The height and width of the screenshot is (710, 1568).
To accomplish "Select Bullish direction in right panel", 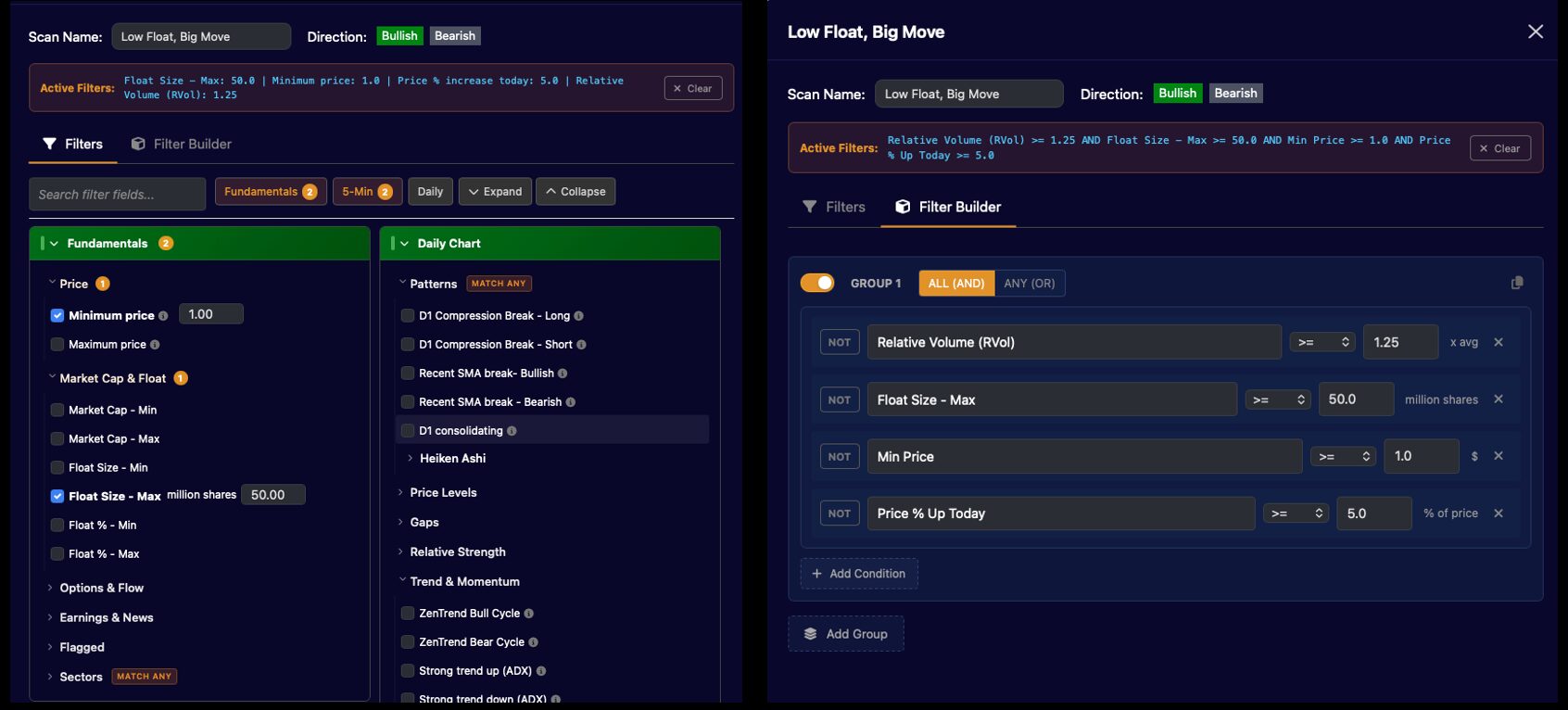I will (x=1178, y=94).
